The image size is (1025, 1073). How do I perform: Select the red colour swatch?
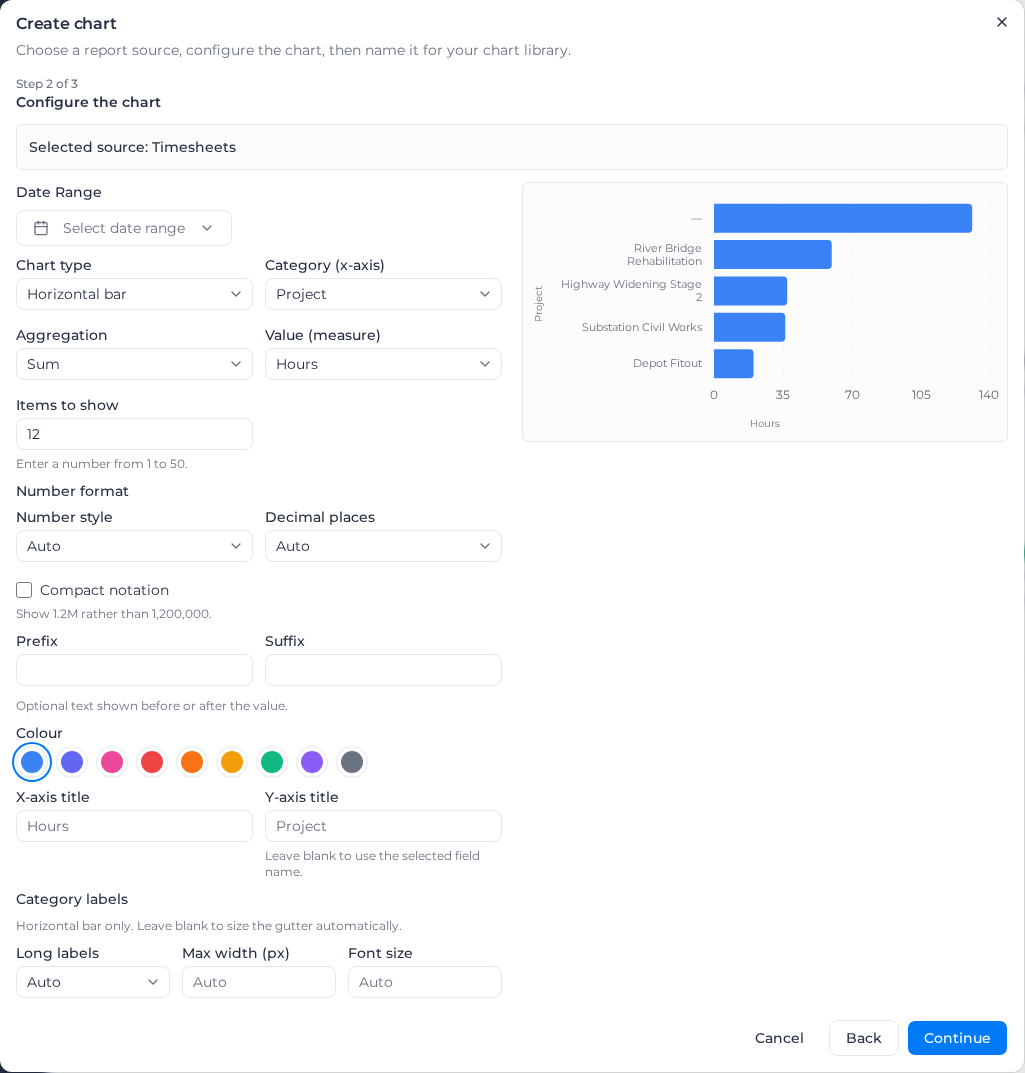pos(152,762)
